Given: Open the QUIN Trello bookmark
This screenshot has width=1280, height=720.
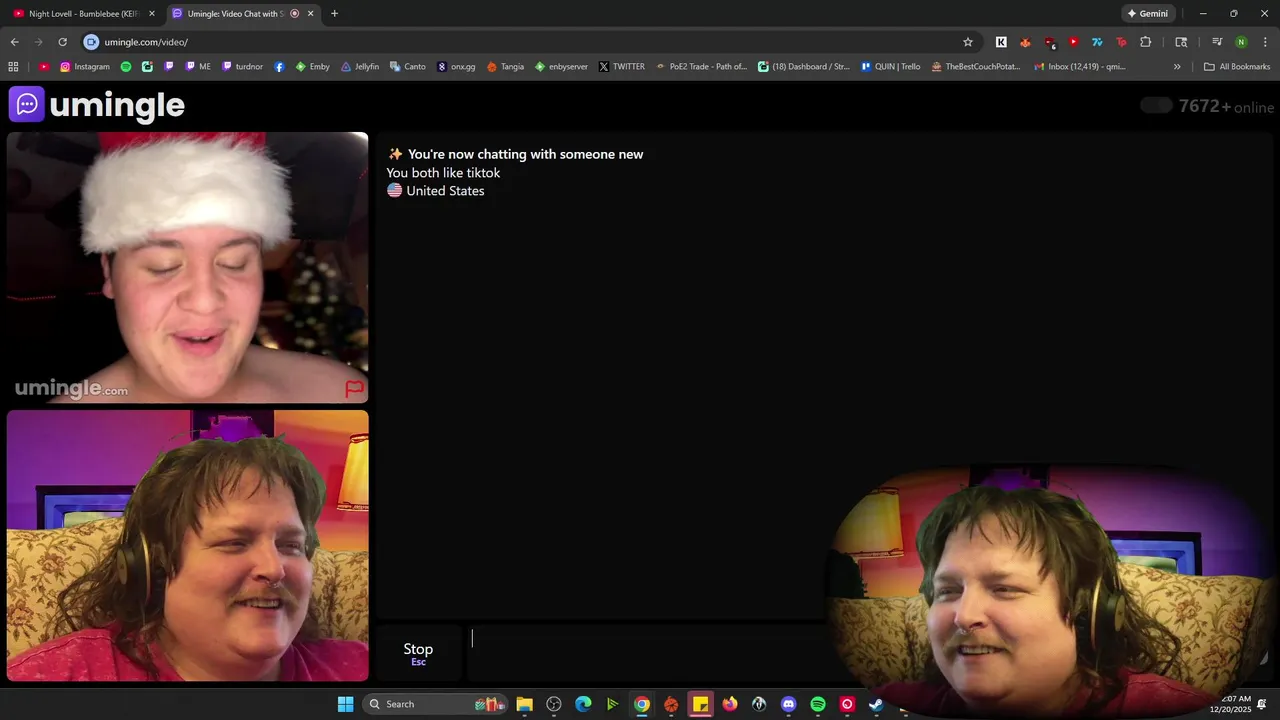Looking at the screenshot, I should pyautogui.click(x=890, y=67).
